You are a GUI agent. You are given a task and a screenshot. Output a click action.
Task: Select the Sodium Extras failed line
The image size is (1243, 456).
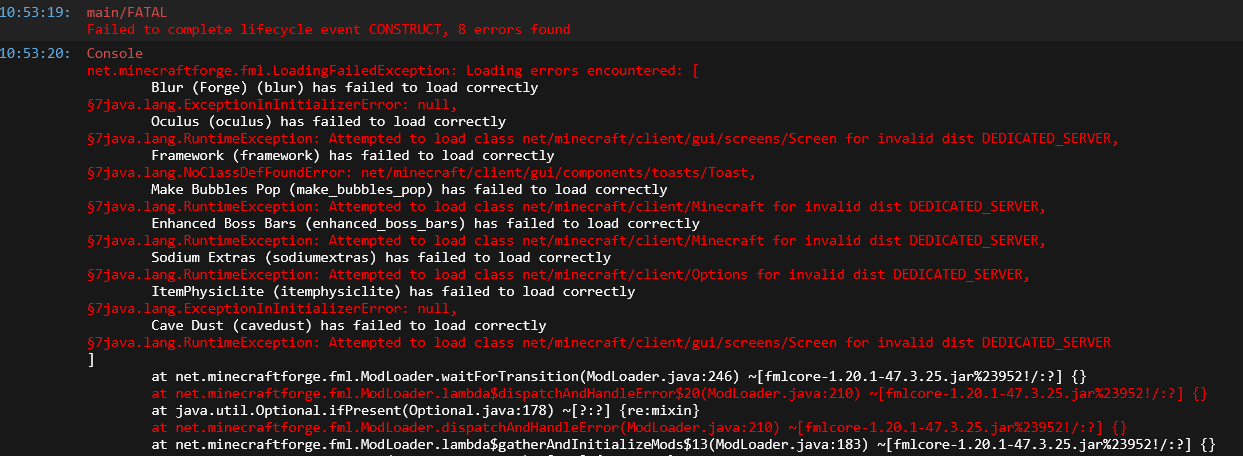click(x=380, y=257)
